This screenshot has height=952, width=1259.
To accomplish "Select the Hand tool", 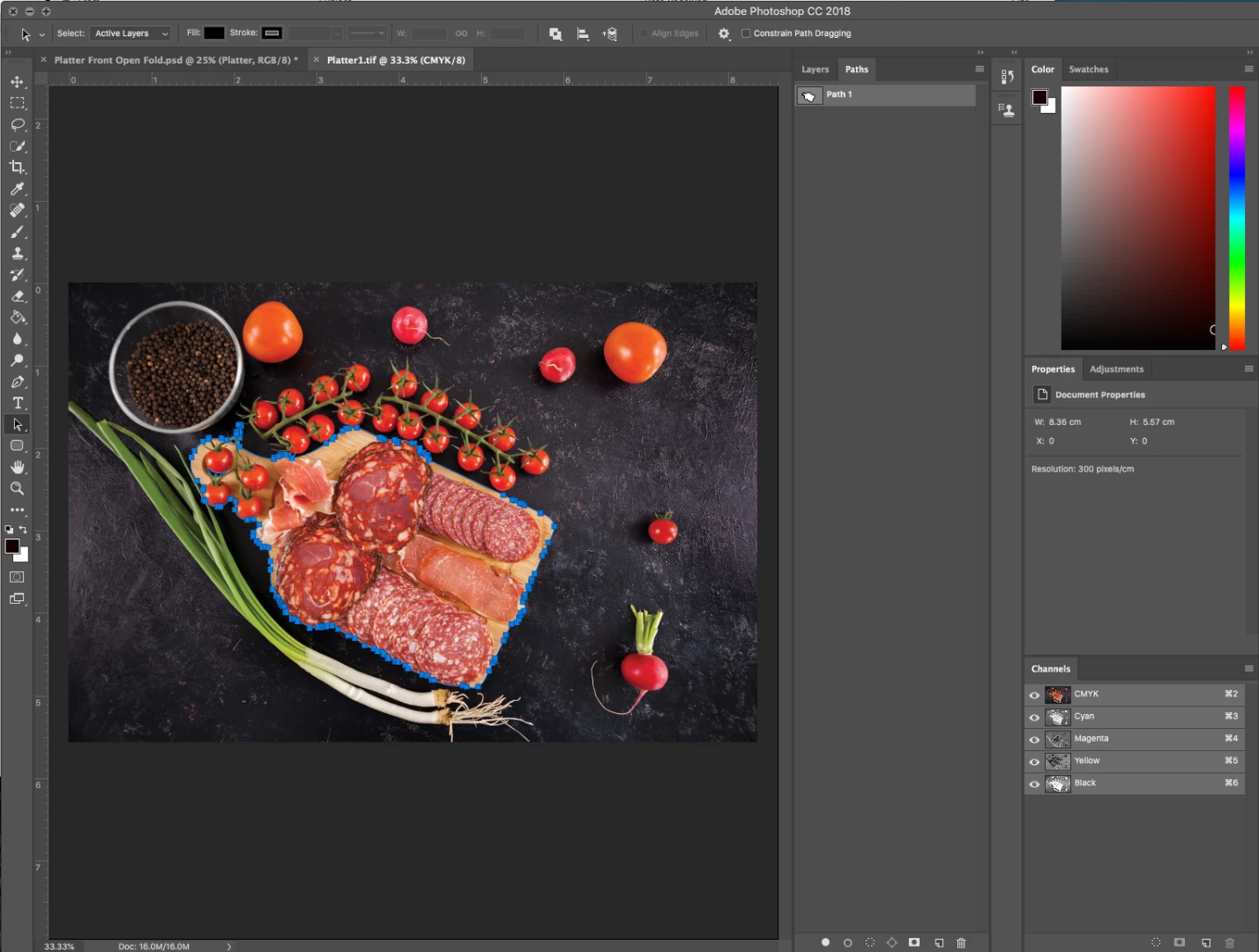I will [x=17, y=467].
